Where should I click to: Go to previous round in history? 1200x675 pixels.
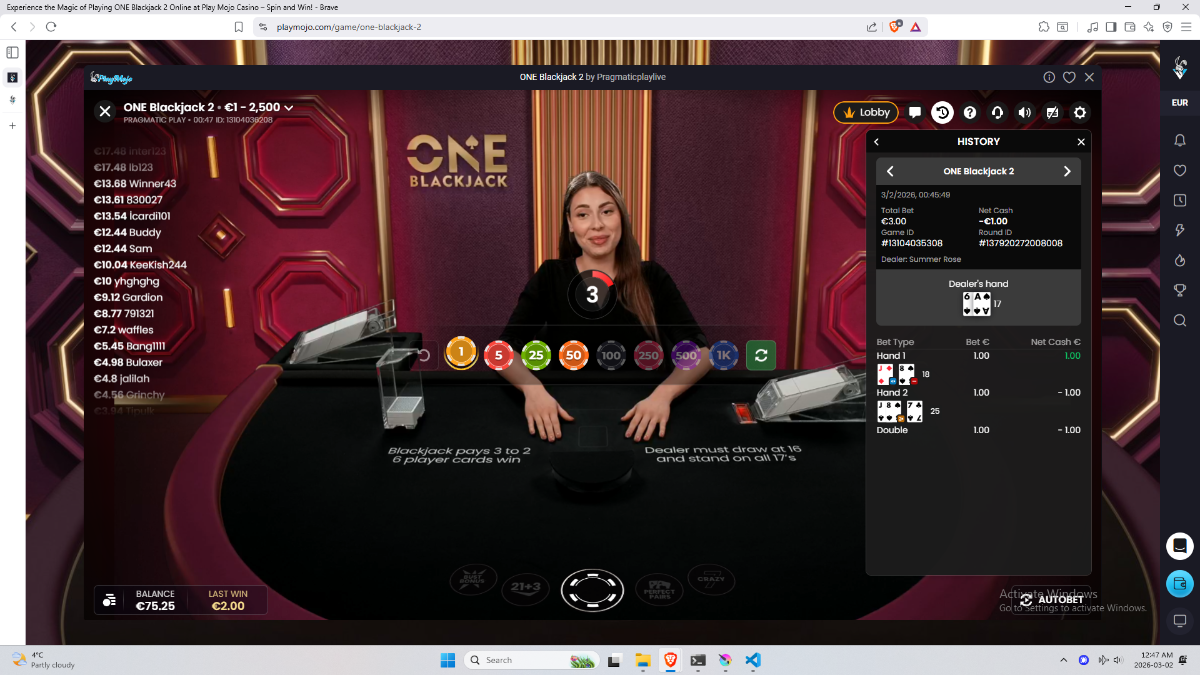[x=890, y=171]
